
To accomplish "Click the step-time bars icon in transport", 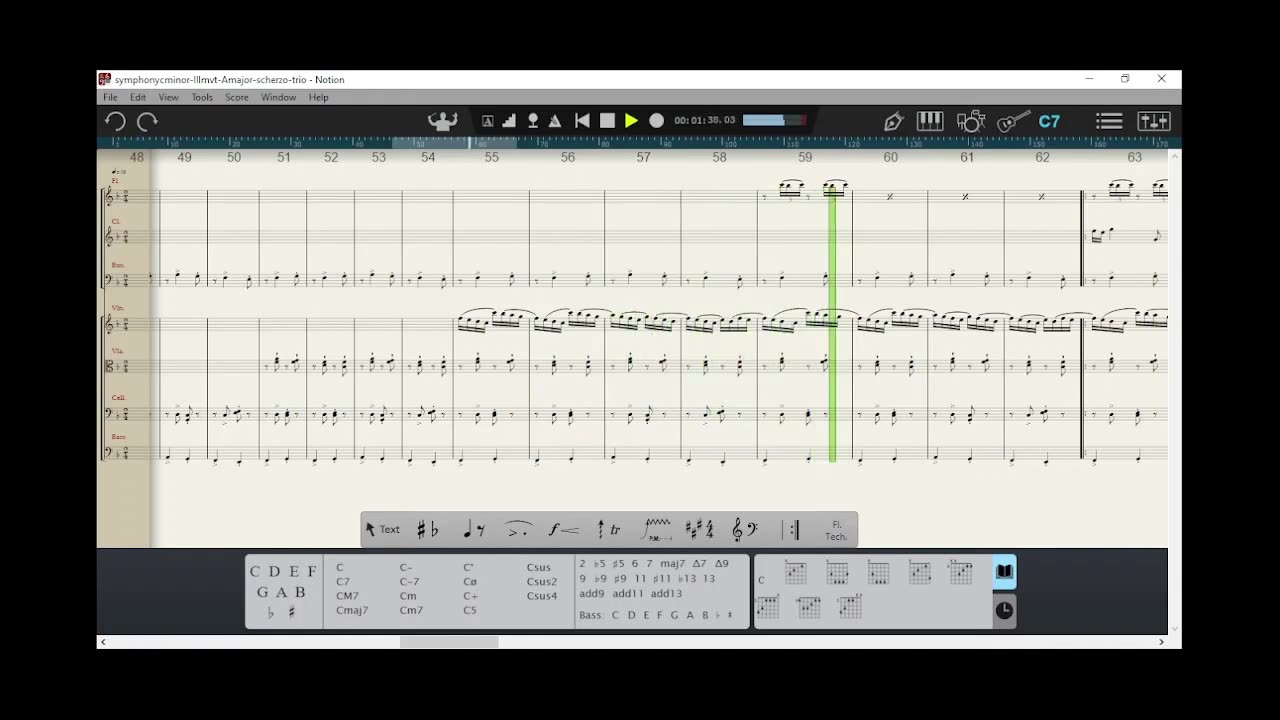I will point(510,121).
